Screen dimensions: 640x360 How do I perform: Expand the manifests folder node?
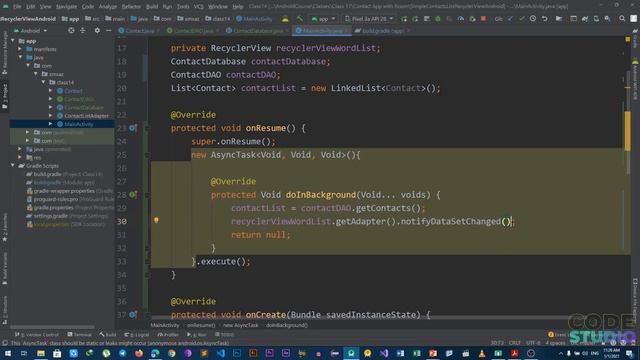pos(20,49)
